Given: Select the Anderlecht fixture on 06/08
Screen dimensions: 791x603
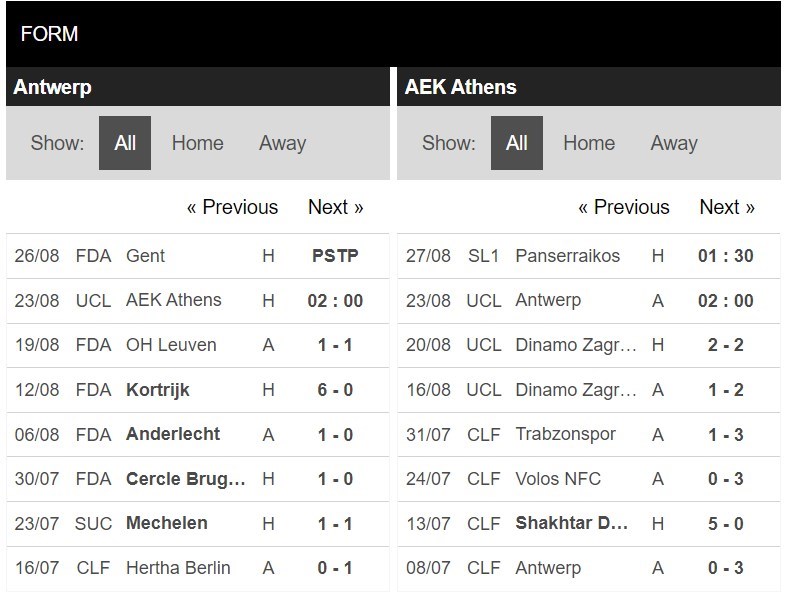Looking at the screenshot, I should coord(198,434).
